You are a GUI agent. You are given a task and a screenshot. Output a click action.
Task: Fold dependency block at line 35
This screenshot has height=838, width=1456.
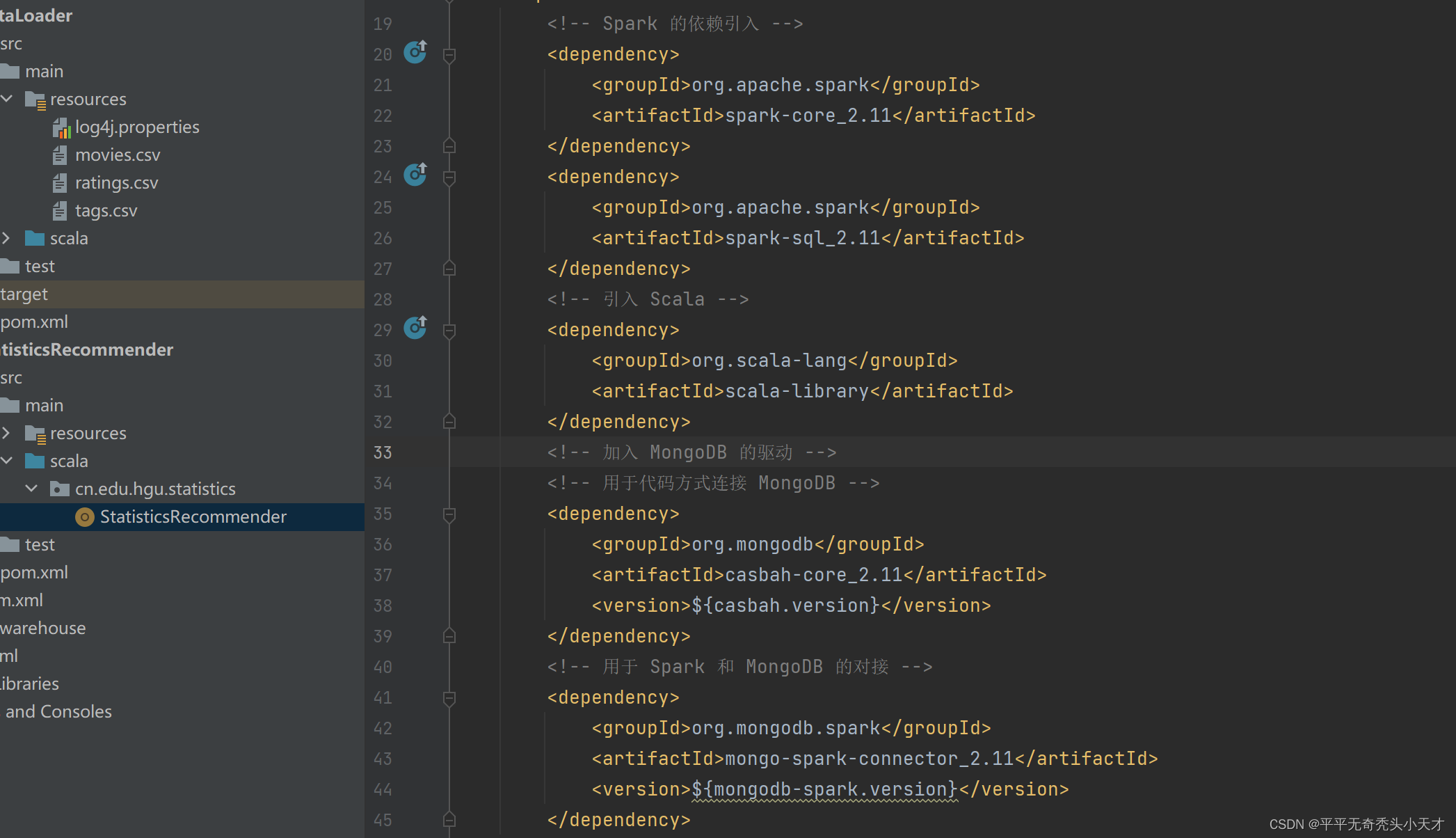point(449,514)
